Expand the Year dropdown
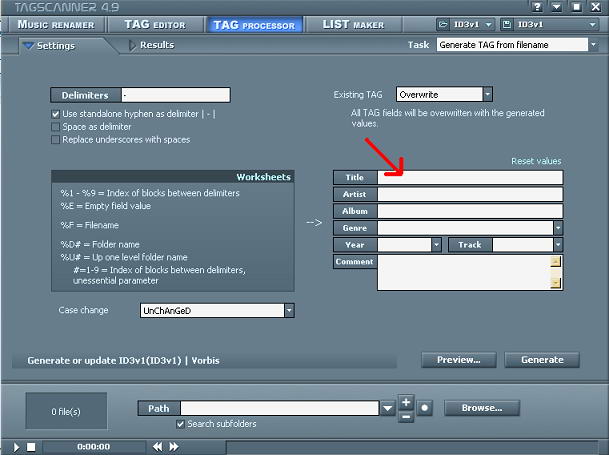 436,245
